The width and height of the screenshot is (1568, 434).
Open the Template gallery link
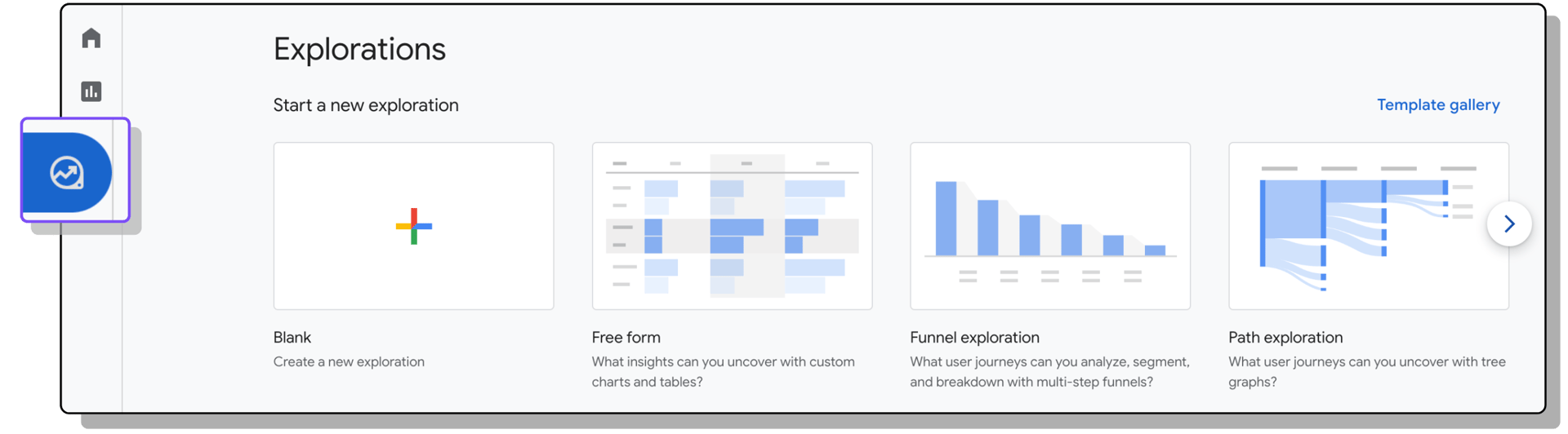click(1438, 105)
